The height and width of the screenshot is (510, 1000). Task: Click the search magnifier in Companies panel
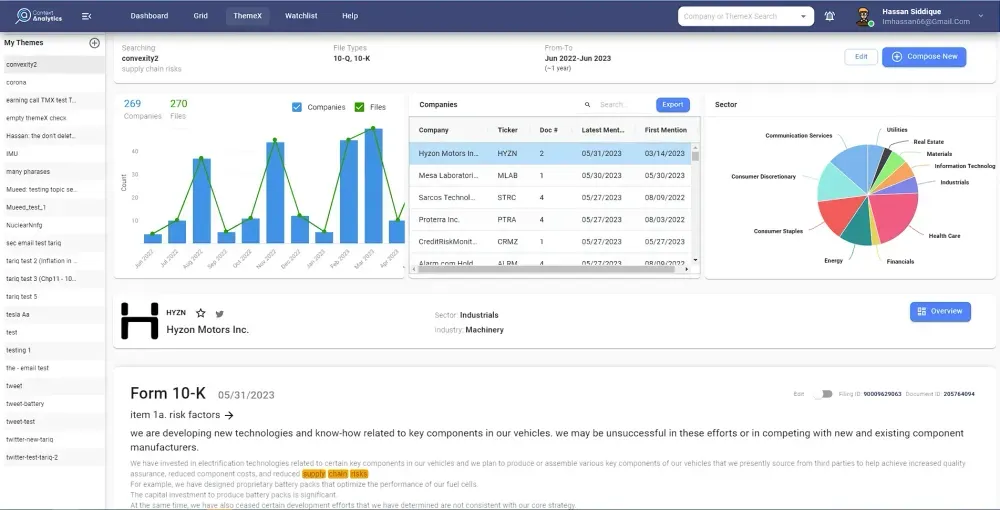click(587, 105)
